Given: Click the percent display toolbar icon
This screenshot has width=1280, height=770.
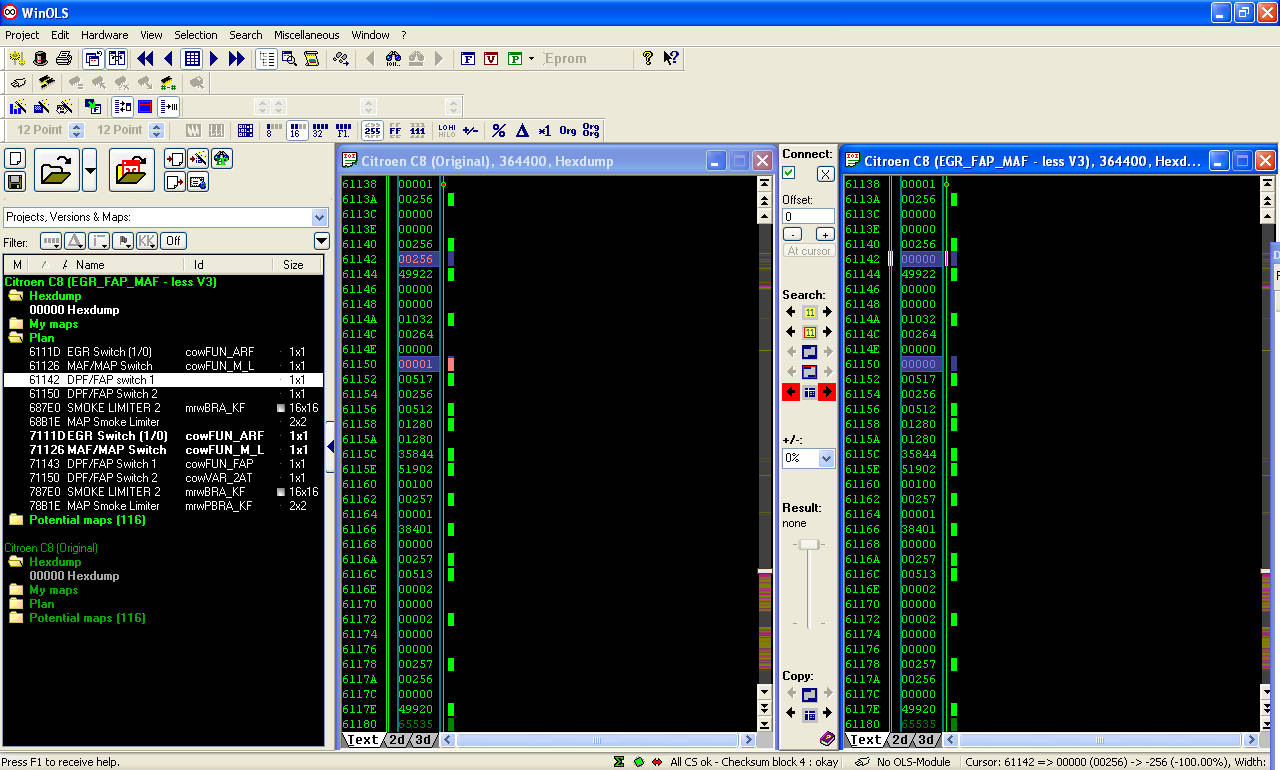Looking at the screenshot, I should [499, 130].
